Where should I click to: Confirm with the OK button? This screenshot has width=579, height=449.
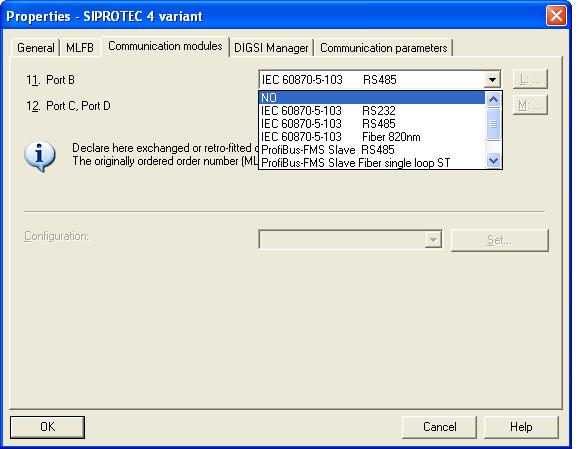(48, 427)
